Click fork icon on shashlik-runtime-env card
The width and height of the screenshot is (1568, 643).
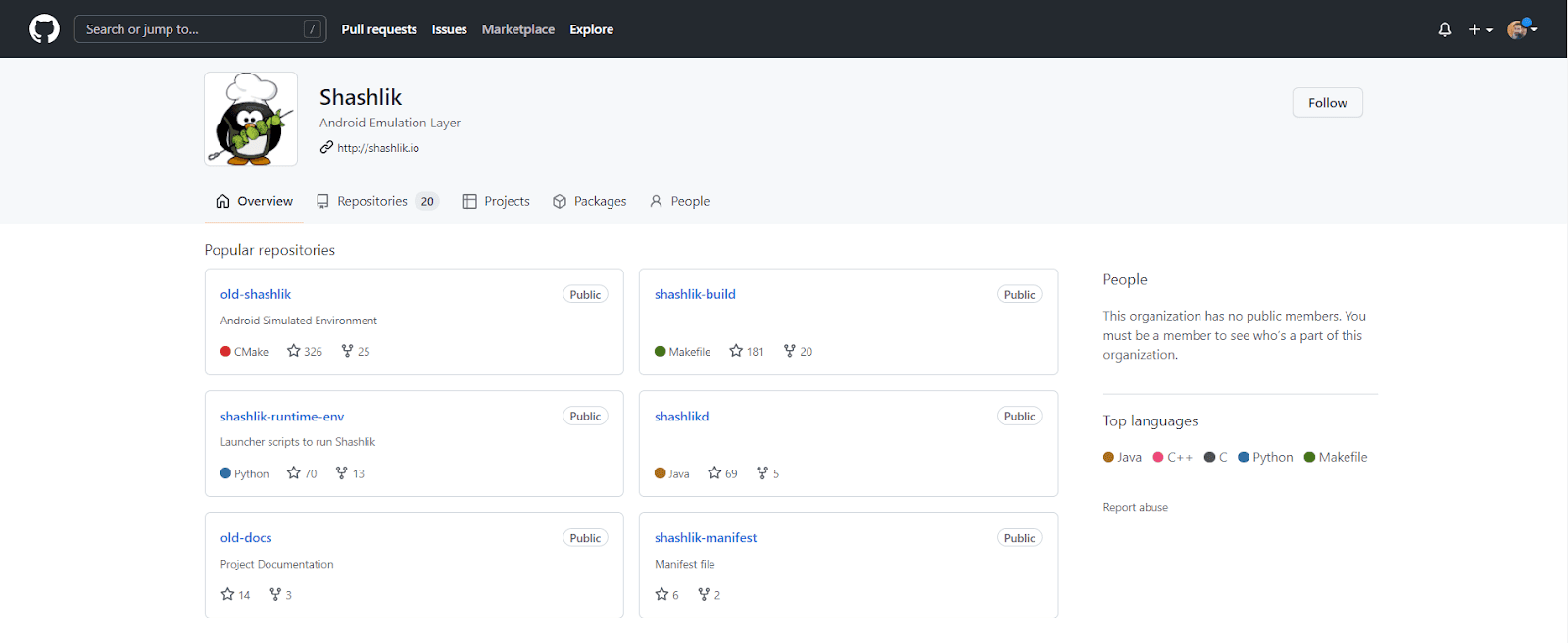tap(342, 473)
